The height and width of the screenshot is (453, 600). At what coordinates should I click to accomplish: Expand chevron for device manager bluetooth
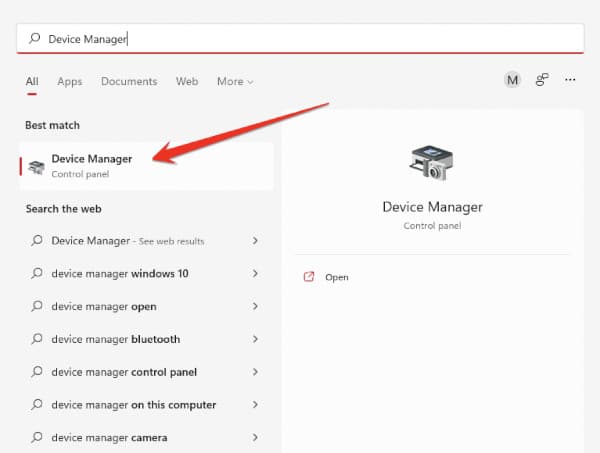(x=255, y=339)
